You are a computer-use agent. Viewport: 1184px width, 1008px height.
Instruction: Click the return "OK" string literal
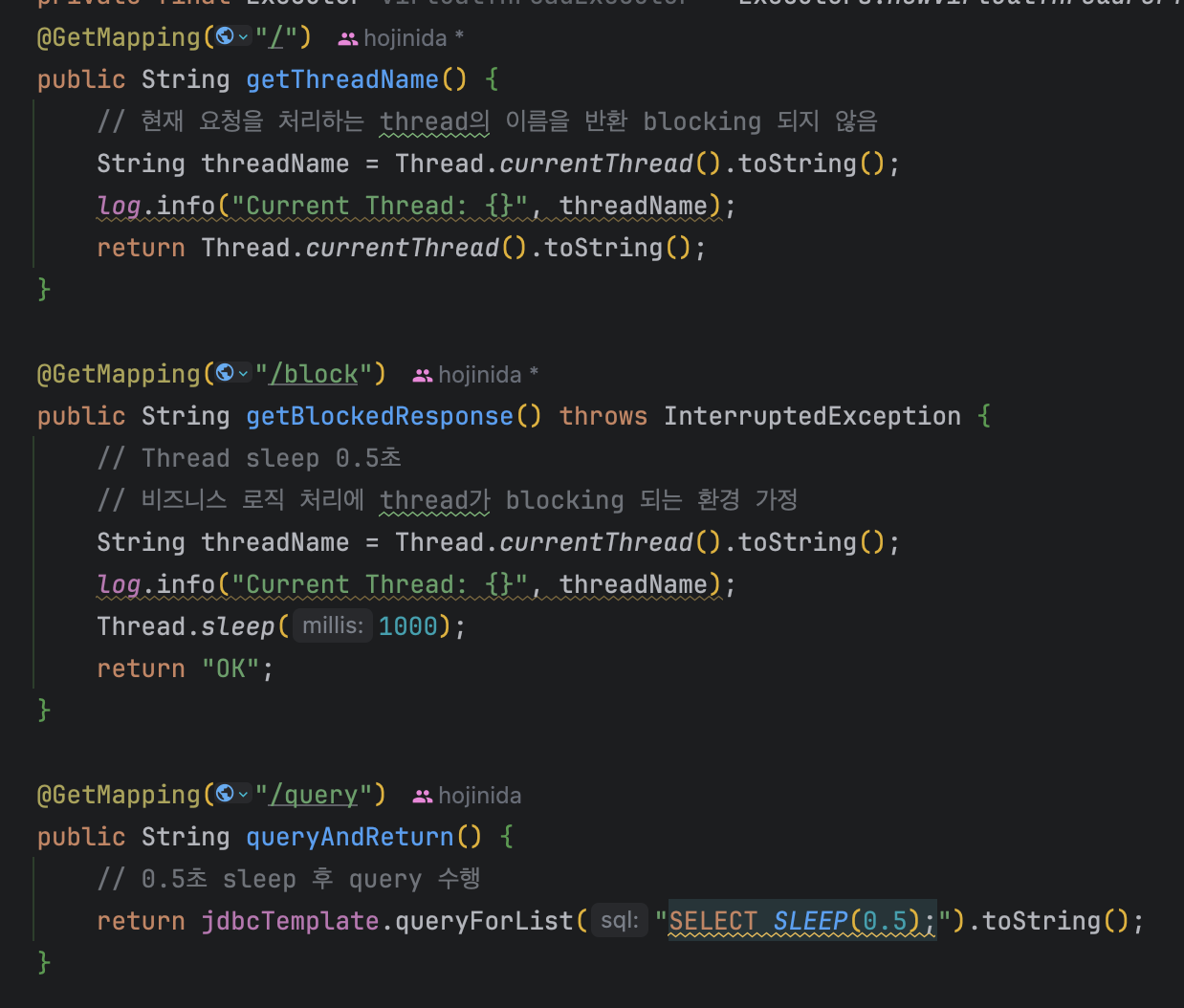pos(230,668)
